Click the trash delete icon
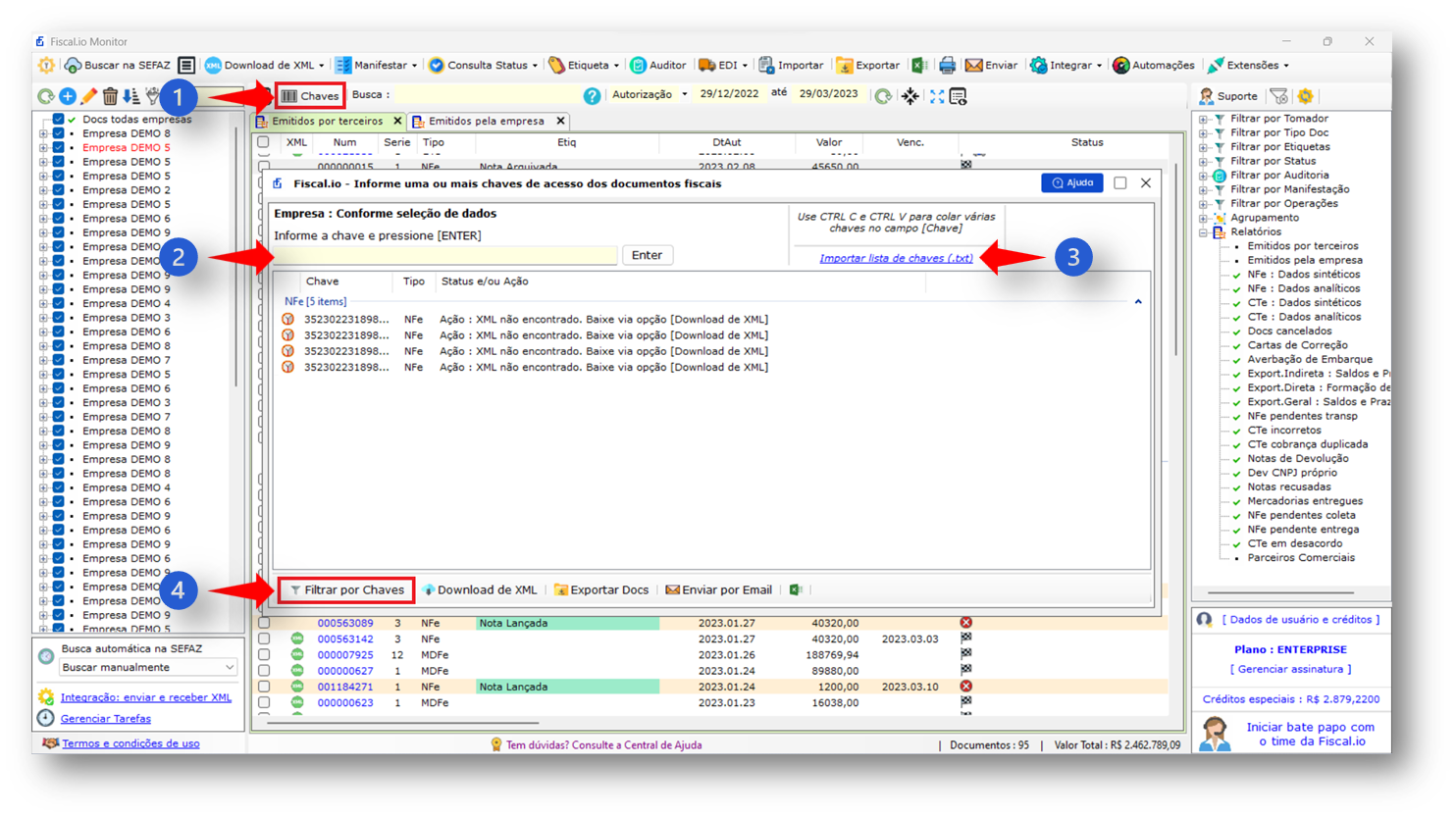Screen dimensions: 1456x818 (110, 96)
